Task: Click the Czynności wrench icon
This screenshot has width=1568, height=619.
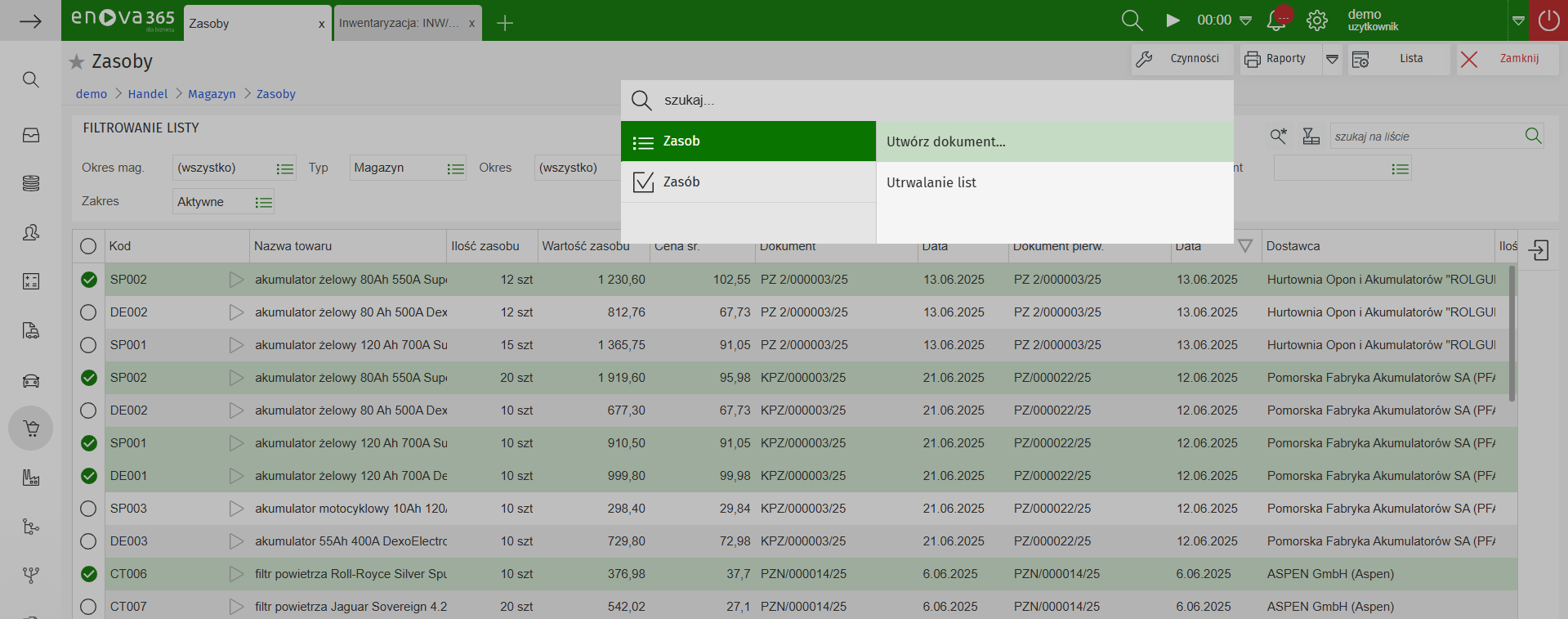Action: (1144, 59)
